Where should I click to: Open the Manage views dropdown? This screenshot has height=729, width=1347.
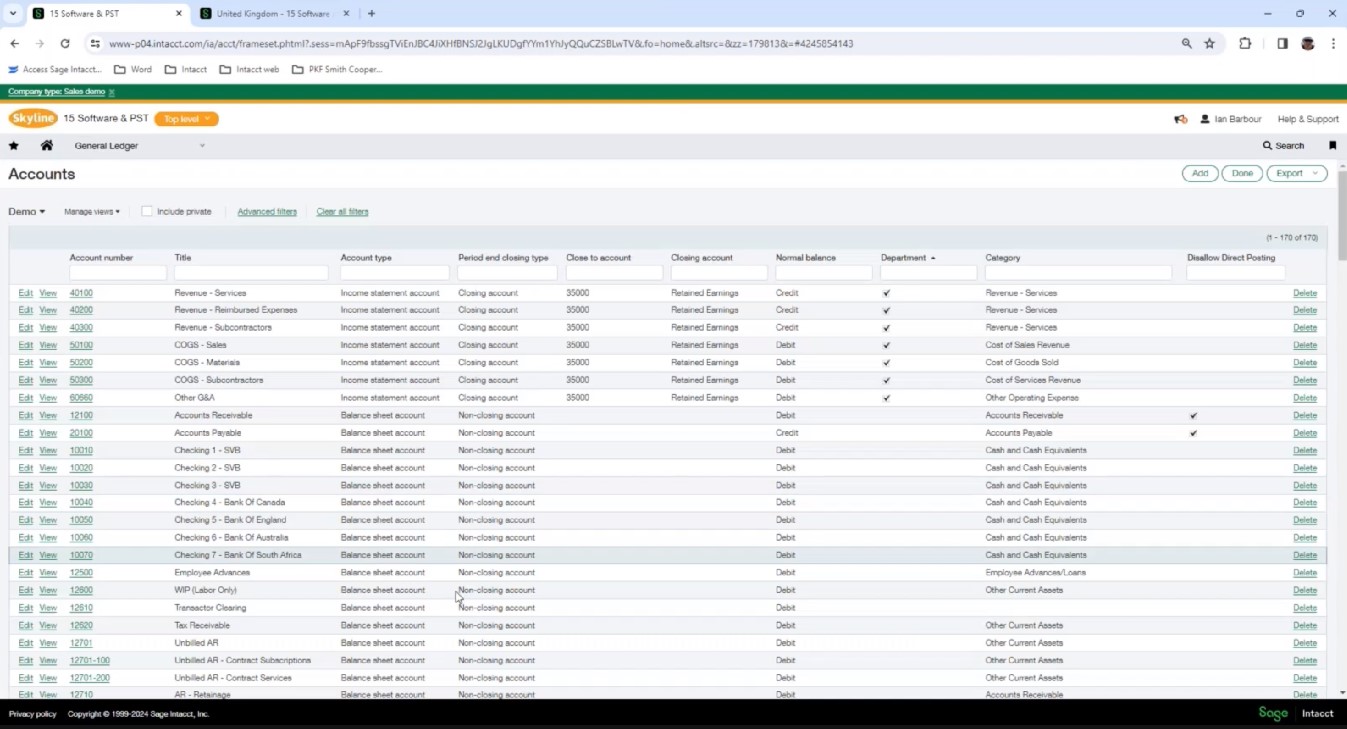pos(91,211)
